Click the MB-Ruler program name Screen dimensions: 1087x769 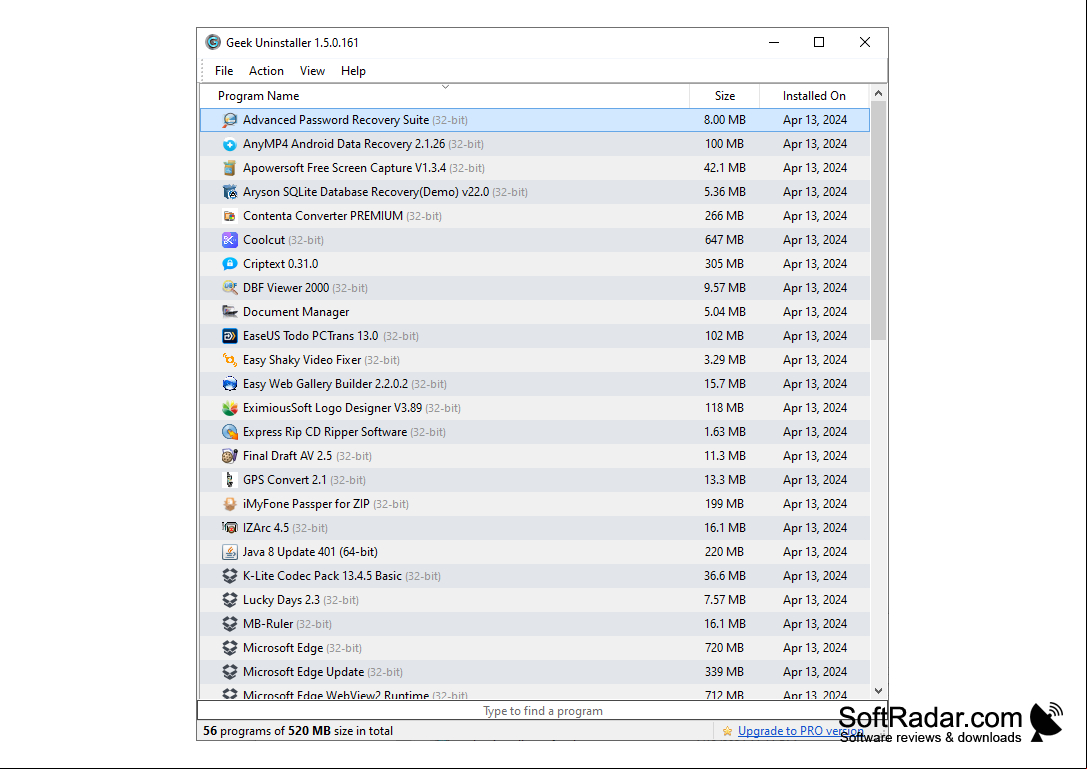[268, 624]
